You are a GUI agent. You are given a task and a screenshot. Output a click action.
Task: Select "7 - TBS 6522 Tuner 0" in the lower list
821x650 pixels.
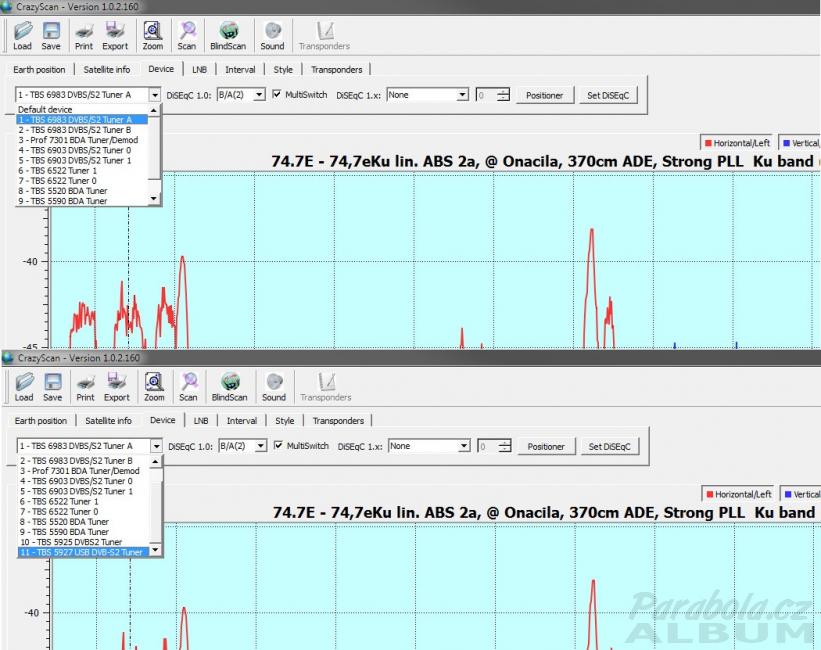click(84, 512)
